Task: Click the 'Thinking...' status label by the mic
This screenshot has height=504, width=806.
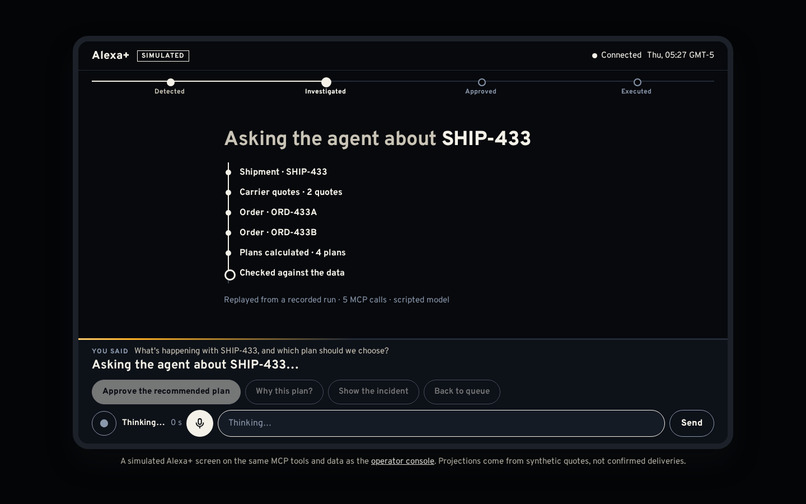Action: (143, 423)
